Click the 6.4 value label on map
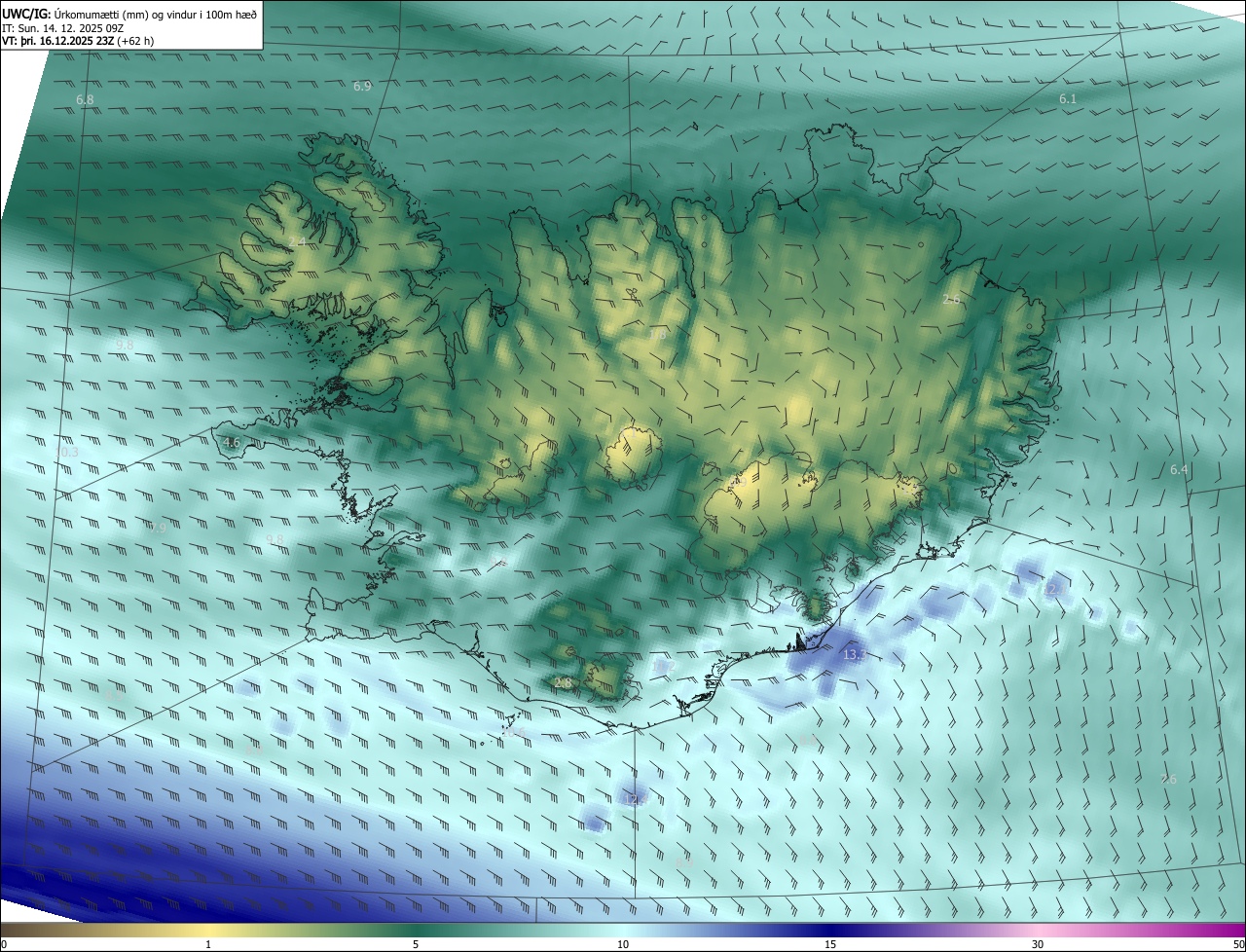The height and width of the screenshot is (952, 1246). click(x=1179, y=470)
